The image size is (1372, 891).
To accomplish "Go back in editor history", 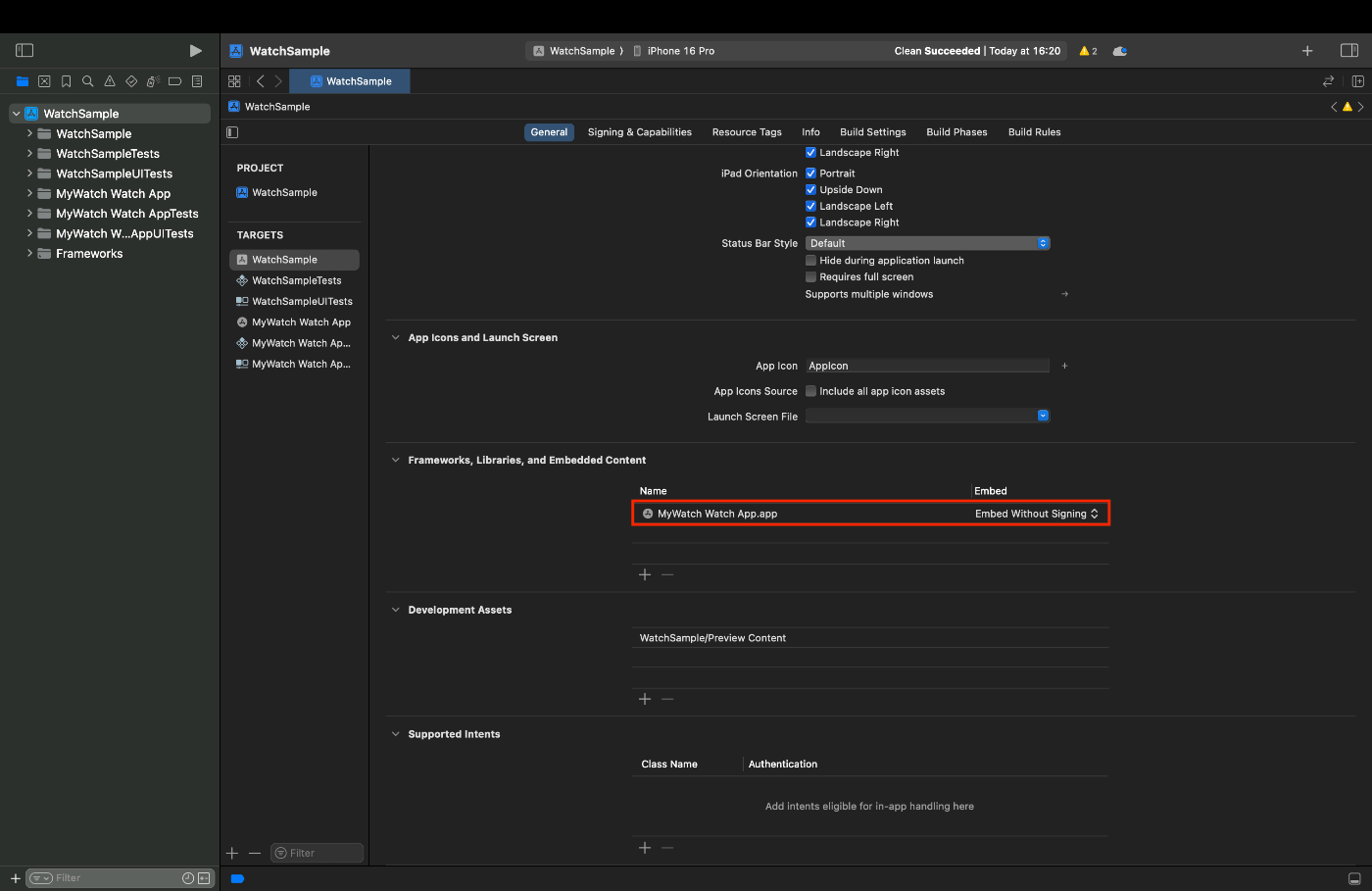I will pyautogui.click(x=260, y=81).
